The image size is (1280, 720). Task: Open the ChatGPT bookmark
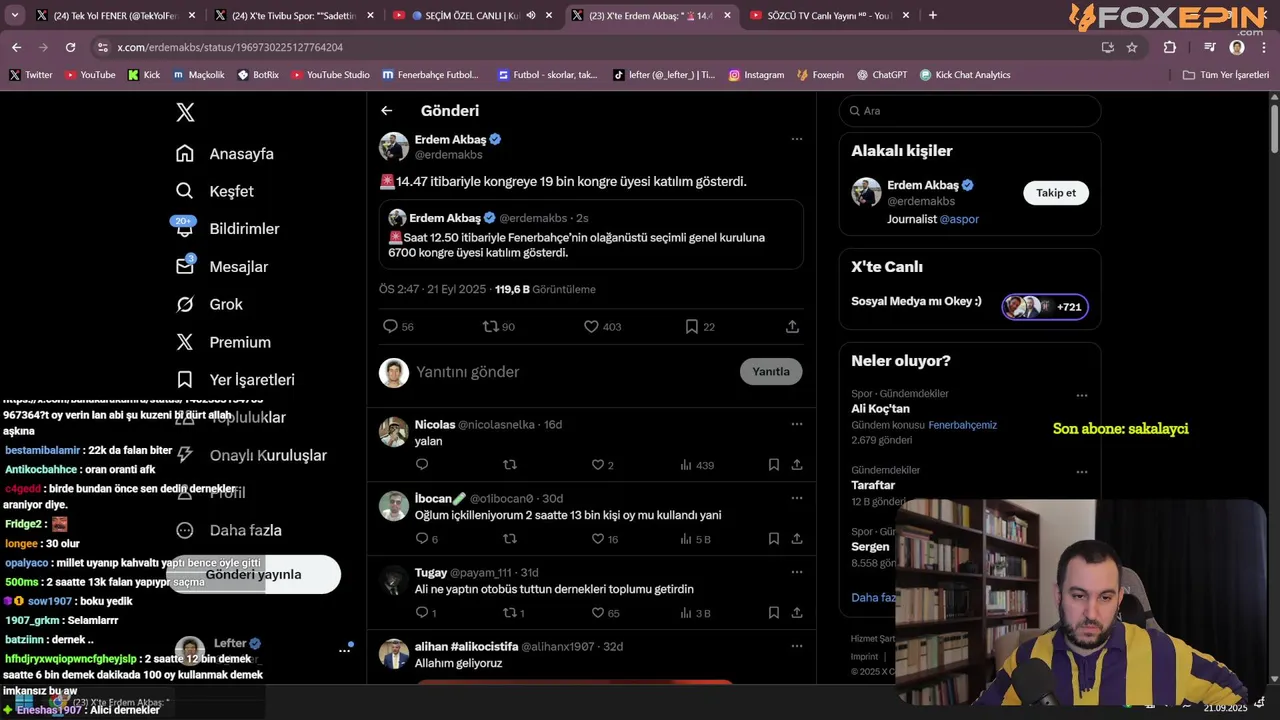click(881, 75)
